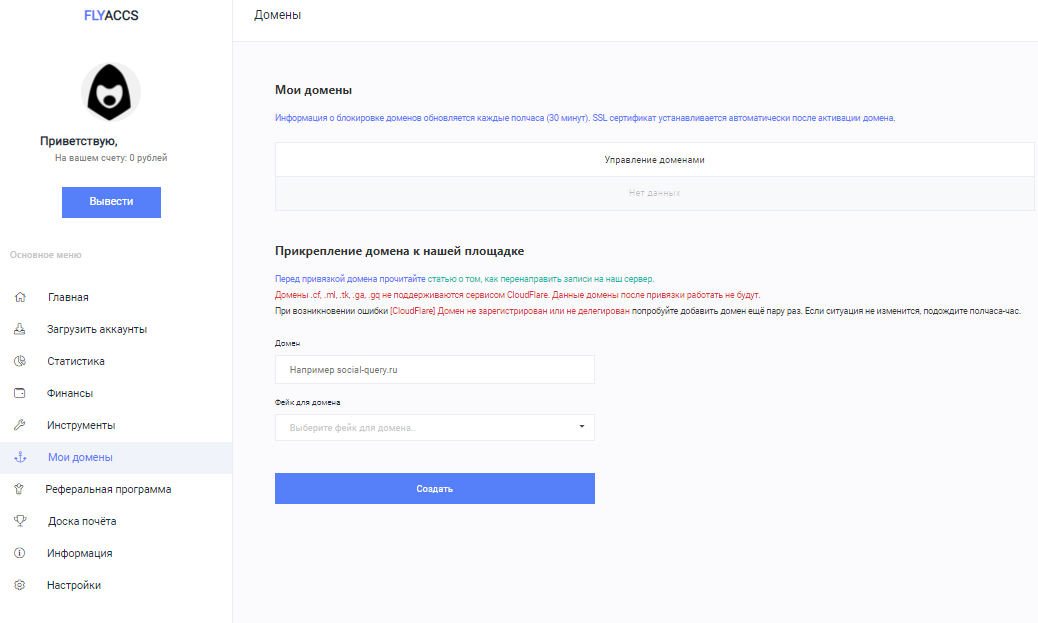Click the FLYACCS logo

click(111, 16)
